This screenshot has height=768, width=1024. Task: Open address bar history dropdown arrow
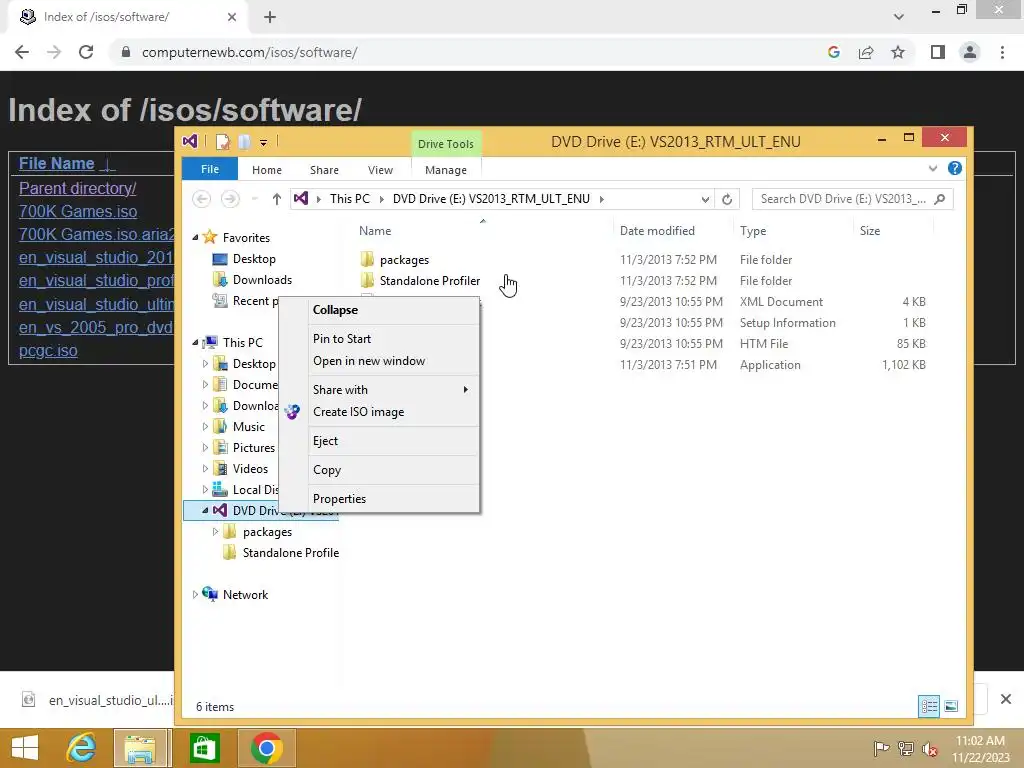click(x=705, y=199)
